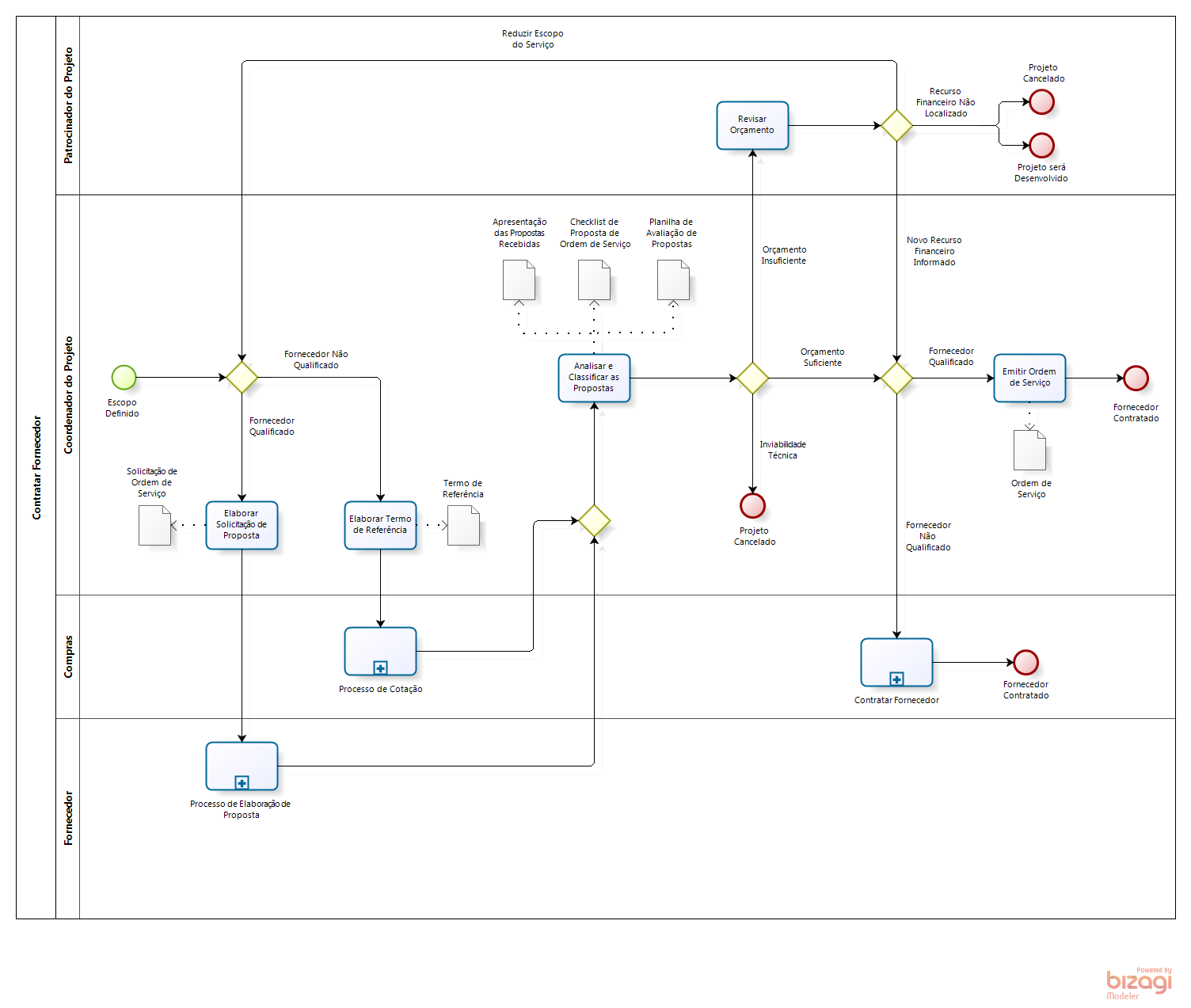Click the Emitir Ordem de Serviço task
This screenshot has width=1191, height=1008.
click(x=1029, y=378)
